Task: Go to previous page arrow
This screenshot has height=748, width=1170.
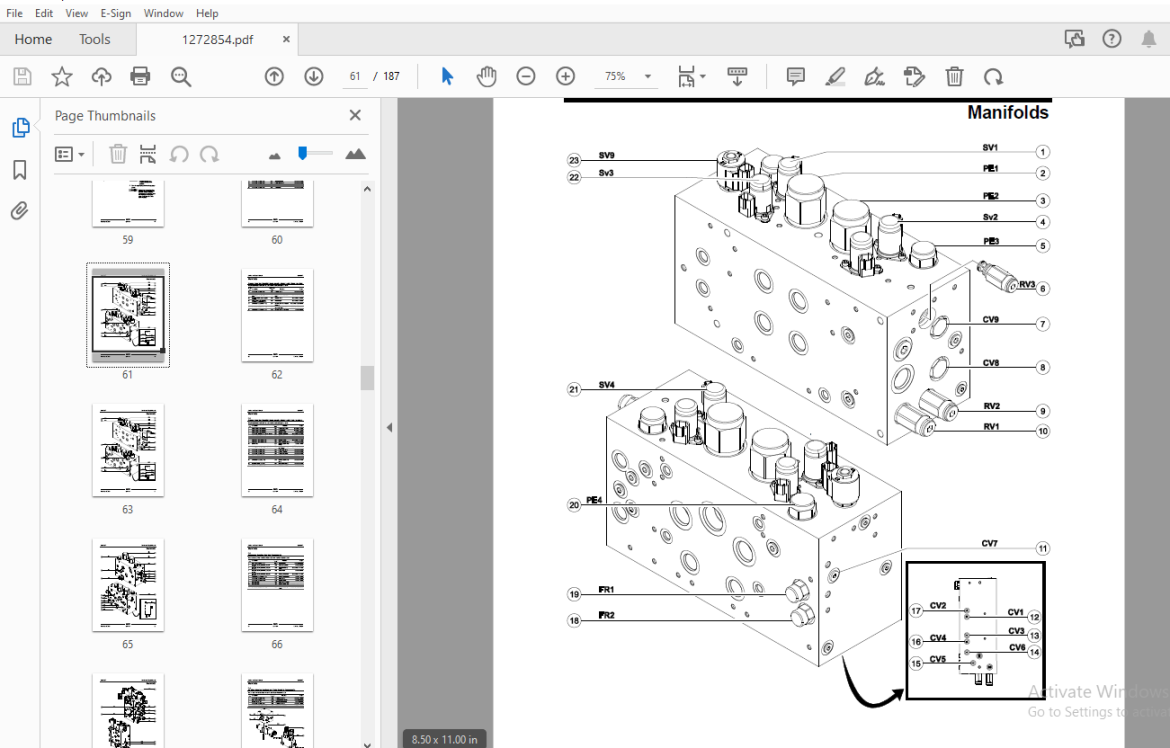Action: (x=274, y=76)
